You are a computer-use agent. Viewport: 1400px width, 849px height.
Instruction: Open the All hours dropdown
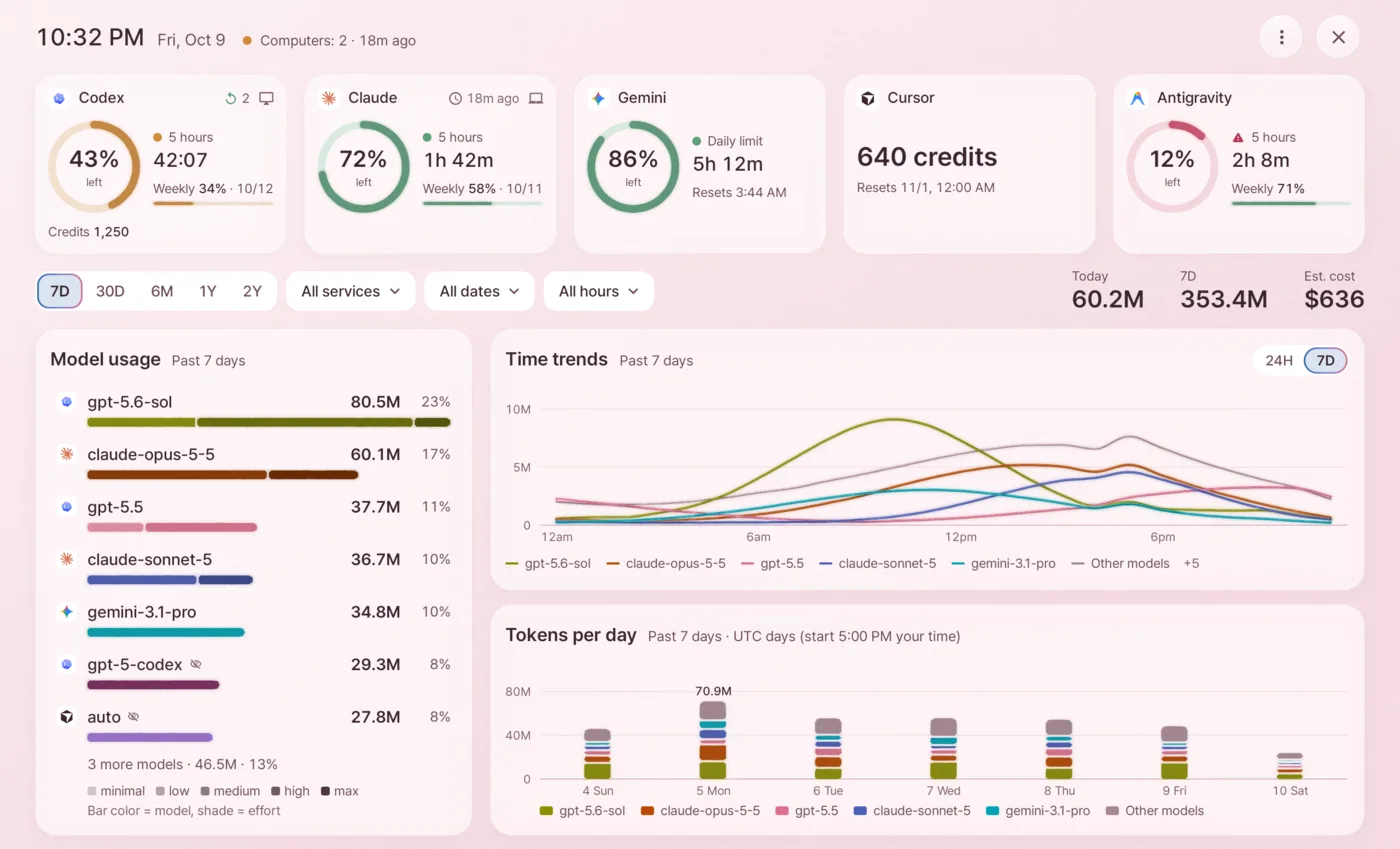pos(598,291)
